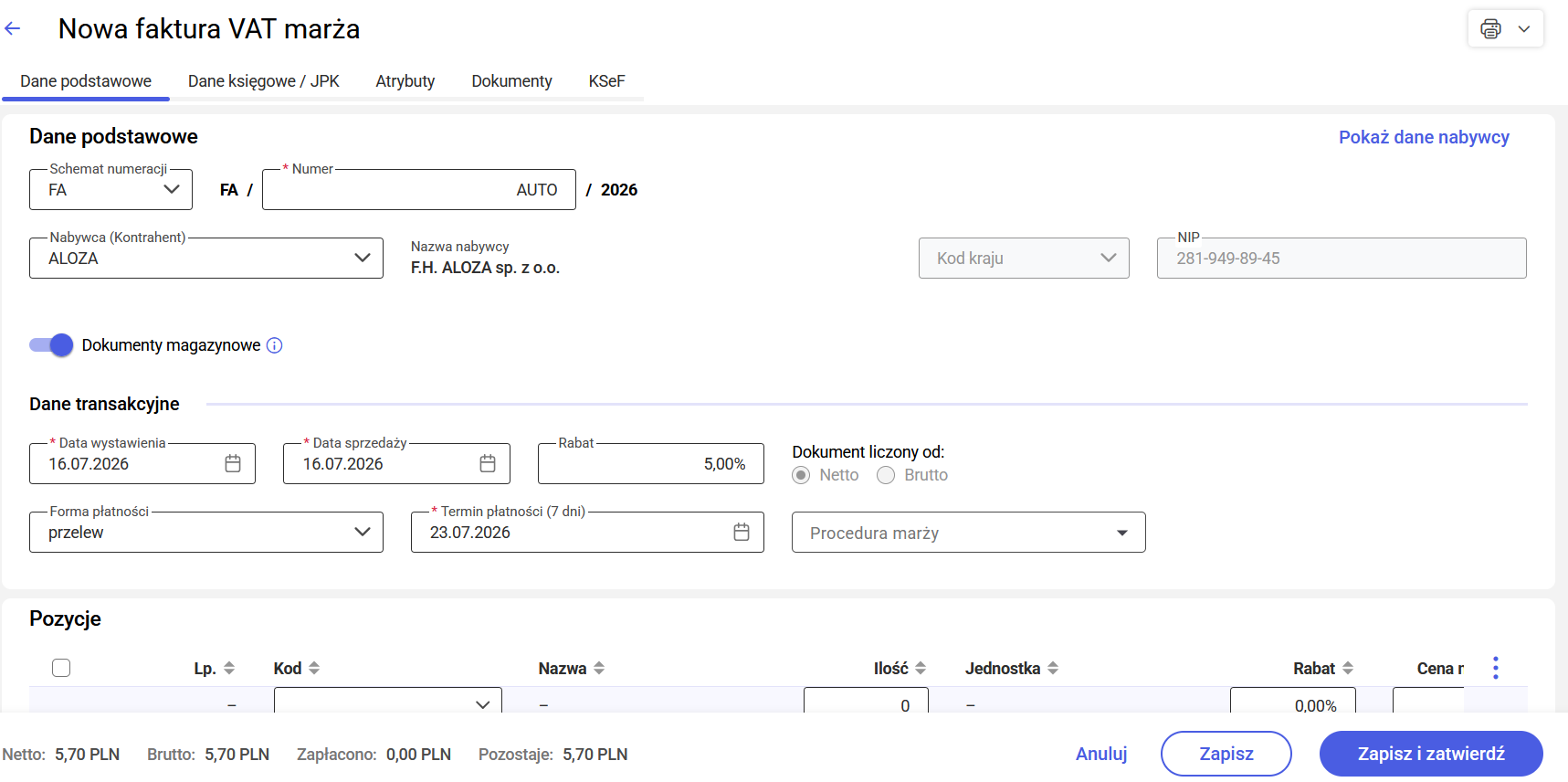Open the Kod dropdown in the position row

coord(388,702)
